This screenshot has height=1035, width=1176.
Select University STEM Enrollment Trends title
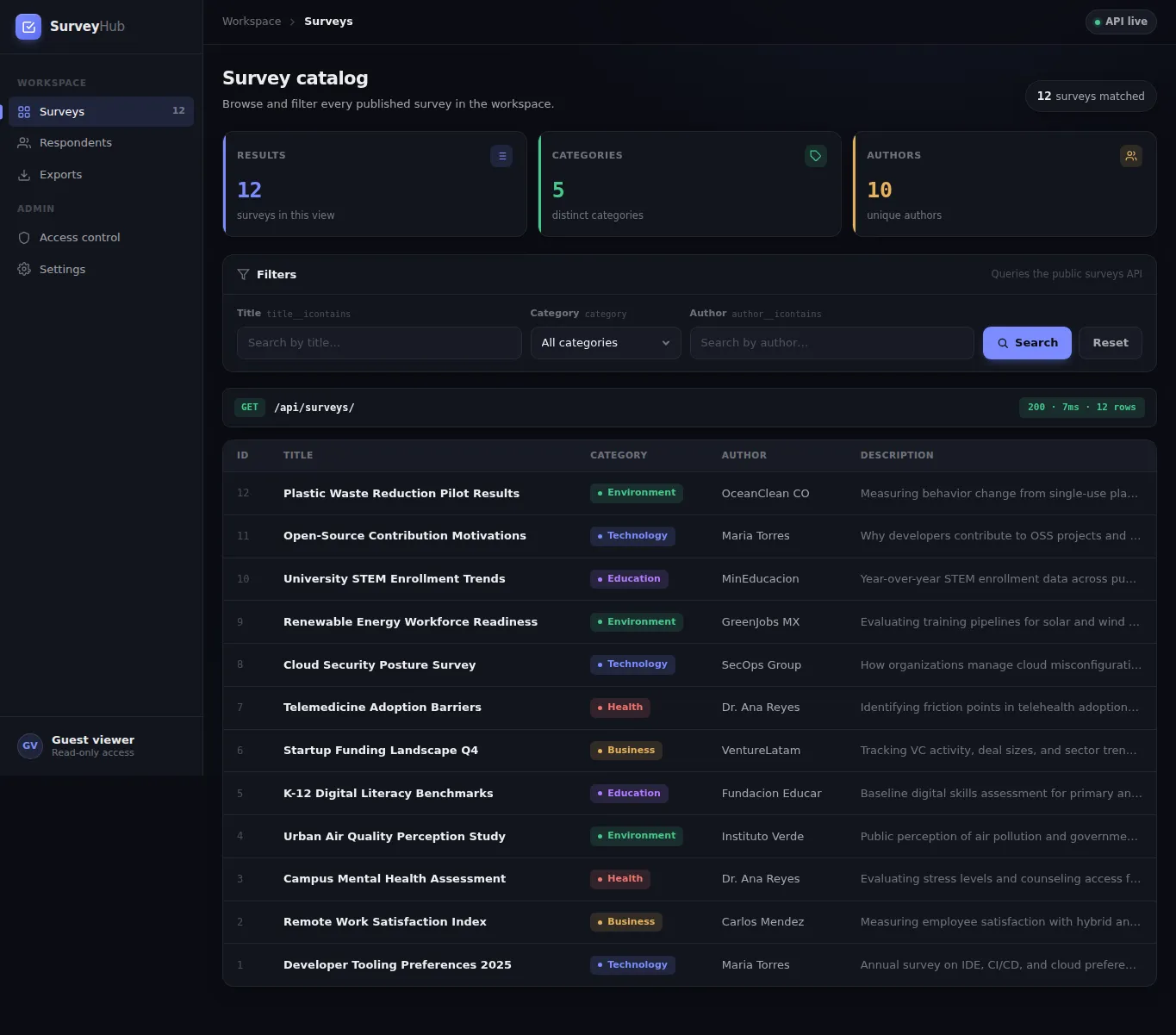tap(395, 579)
